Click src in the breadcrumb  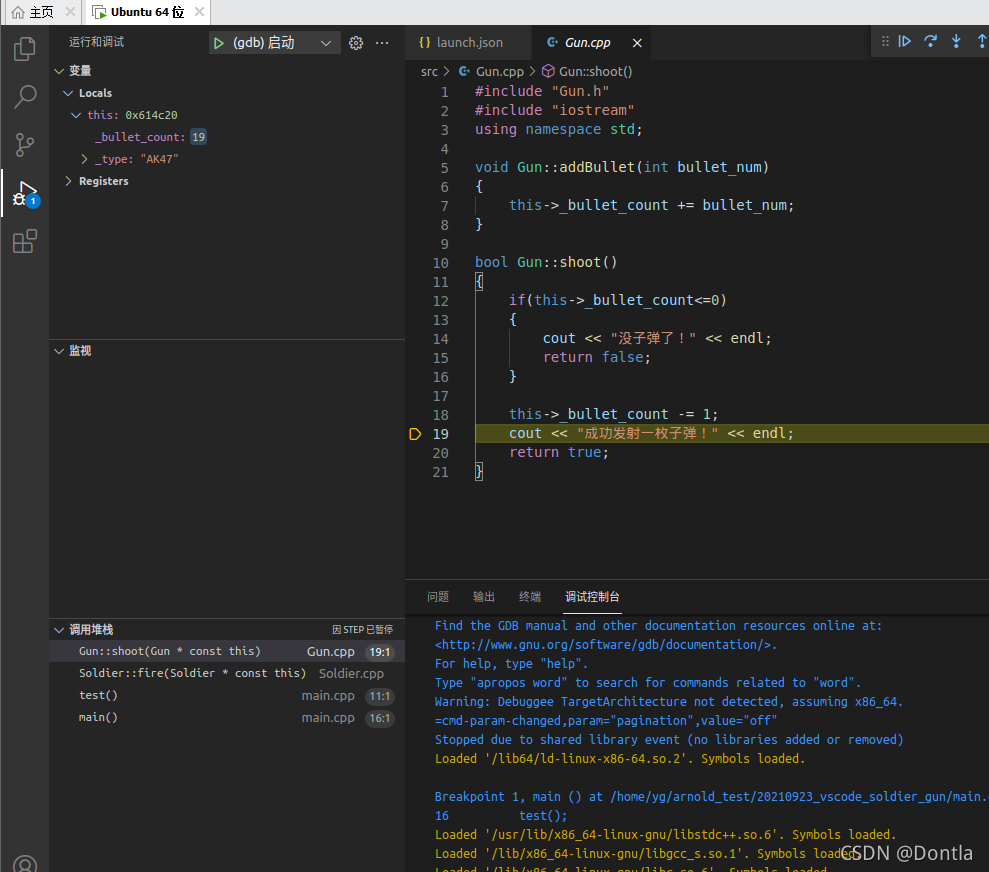pyautogui.click(x=429, y=71)
